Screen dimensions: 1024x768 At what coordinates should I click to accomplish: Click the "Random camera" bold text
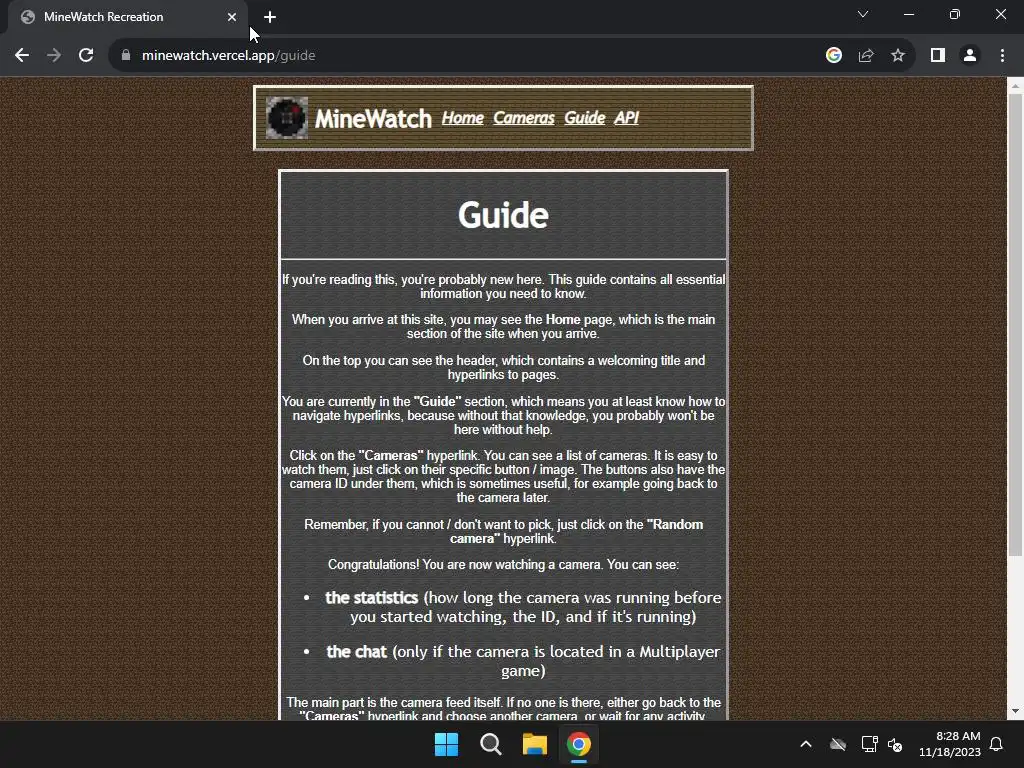(577, 532)
